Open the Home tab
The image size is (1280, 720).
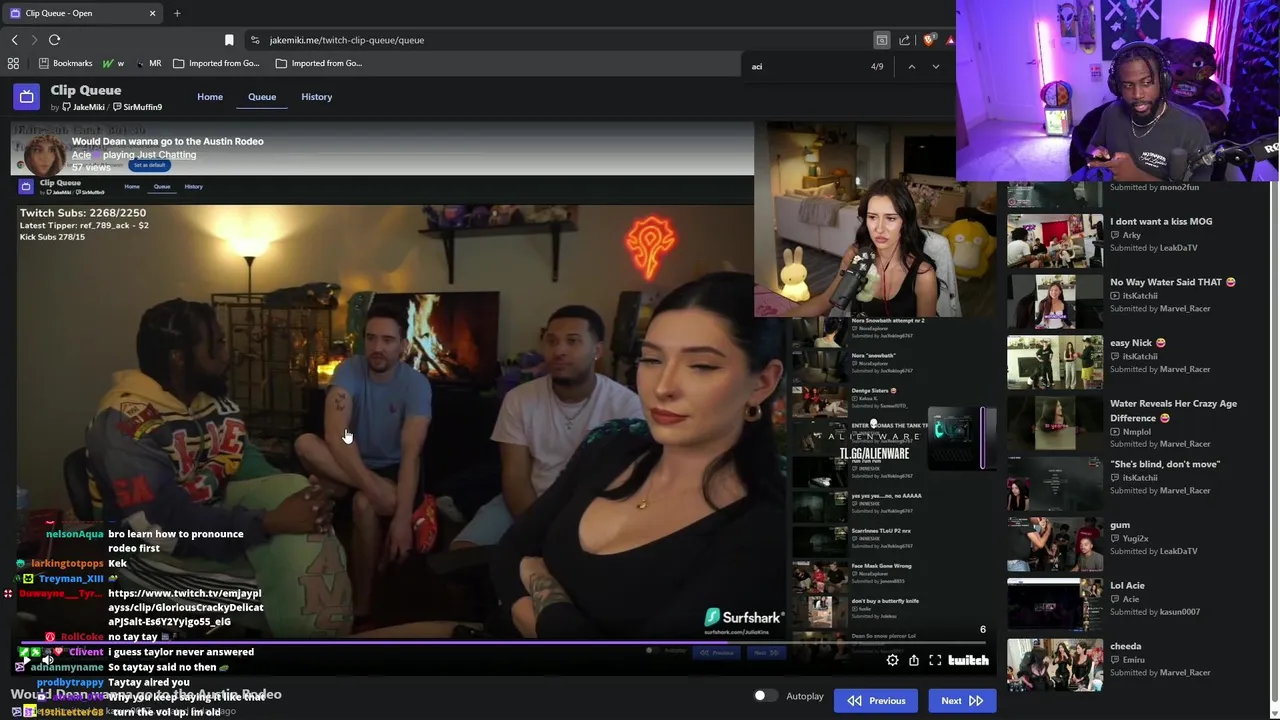210,97
